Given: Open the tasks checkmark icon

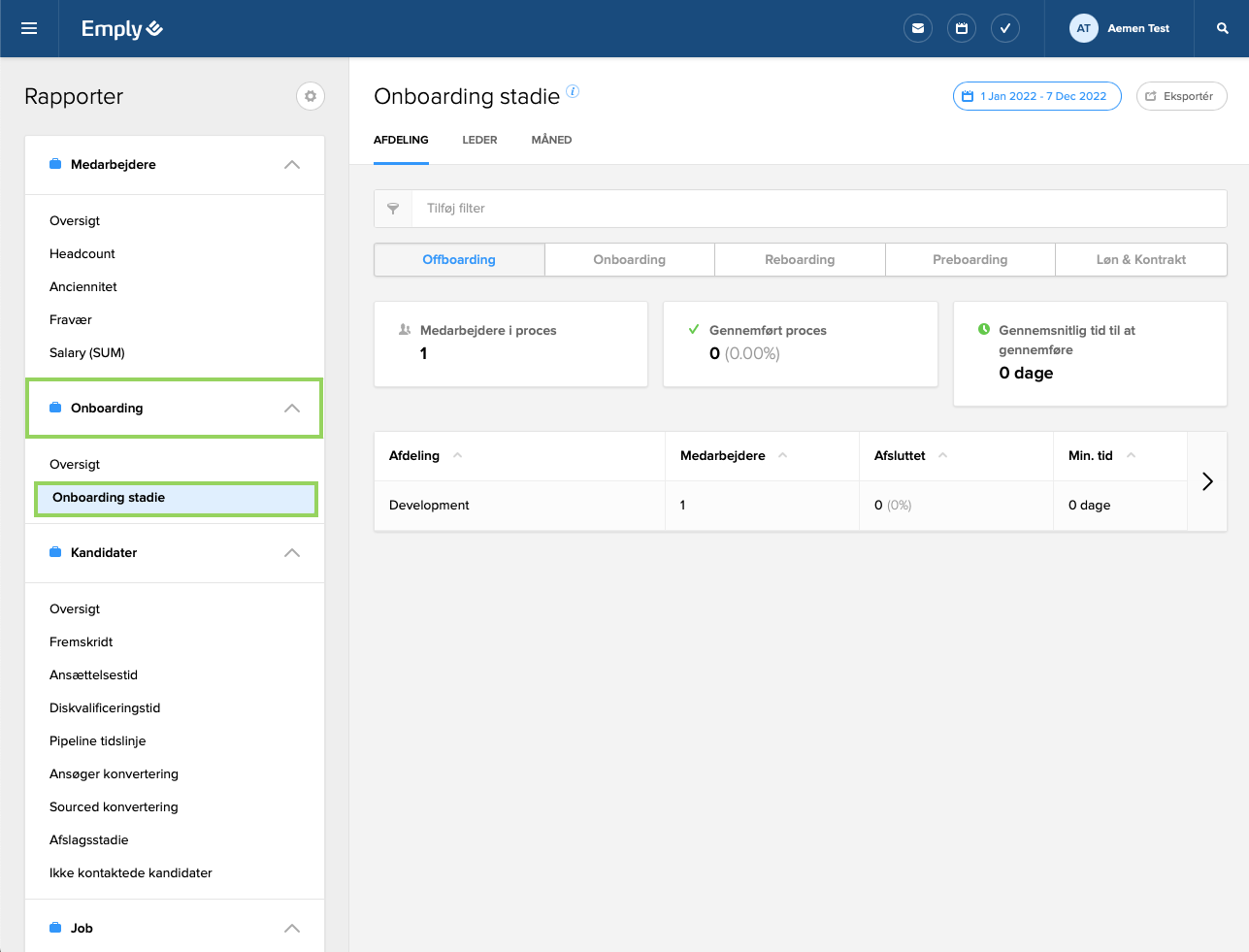Looking at the screenshot, I should [x=1004, y=28].
